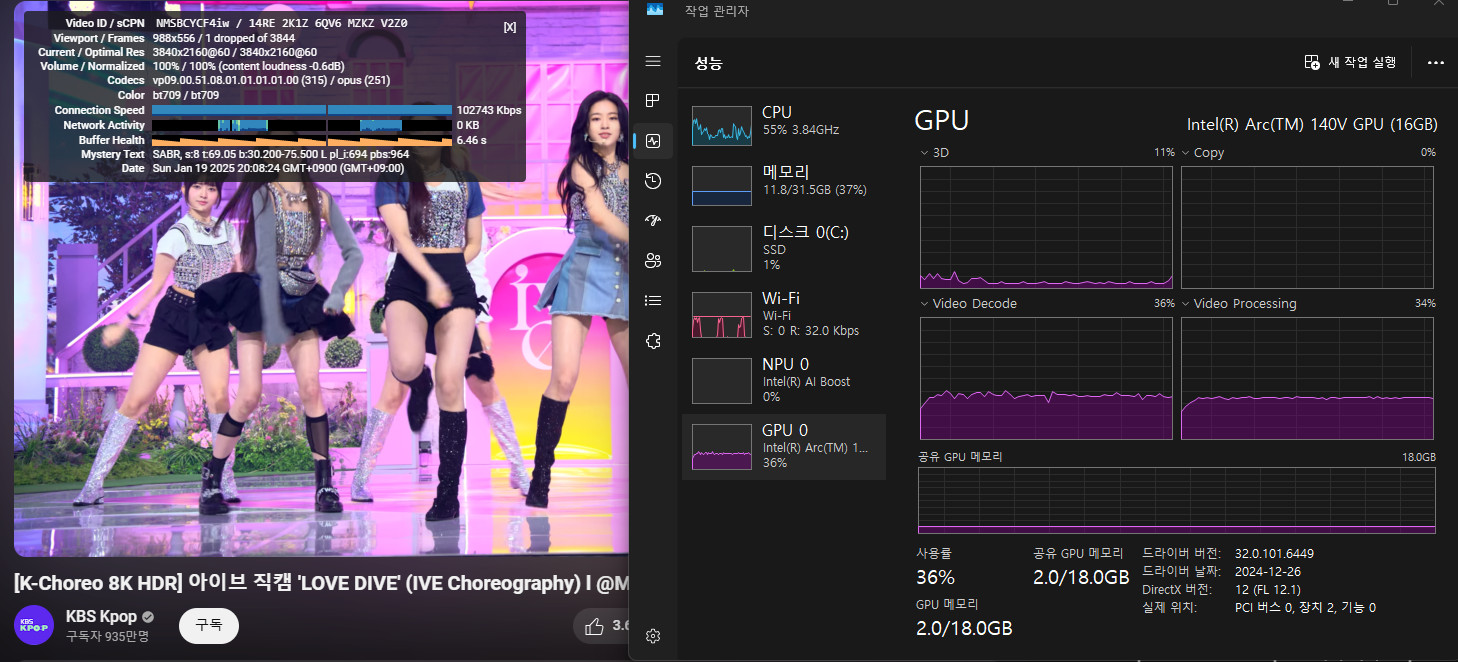Viewport: 1458px width, 662px height.
Task: Open Task Manager settings gear
Action: 653,636
